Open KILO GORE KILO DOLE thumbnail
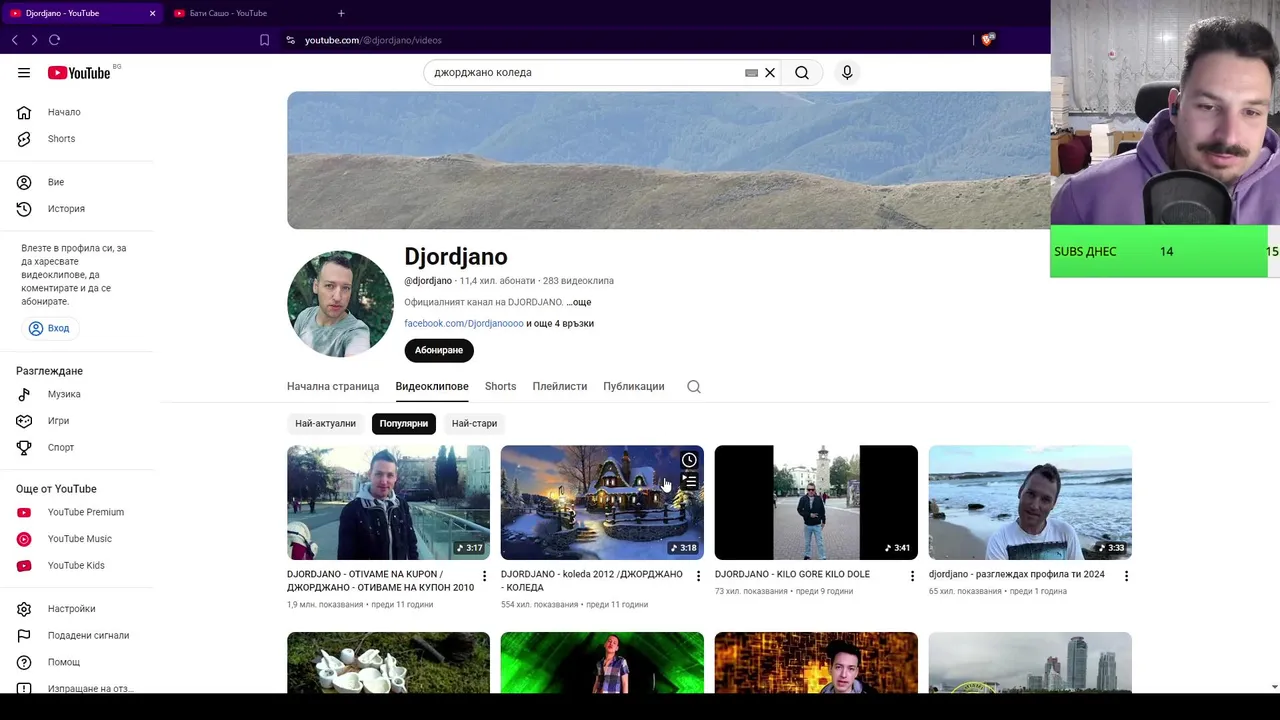The image size is (1280, 720). coord(816,502)
